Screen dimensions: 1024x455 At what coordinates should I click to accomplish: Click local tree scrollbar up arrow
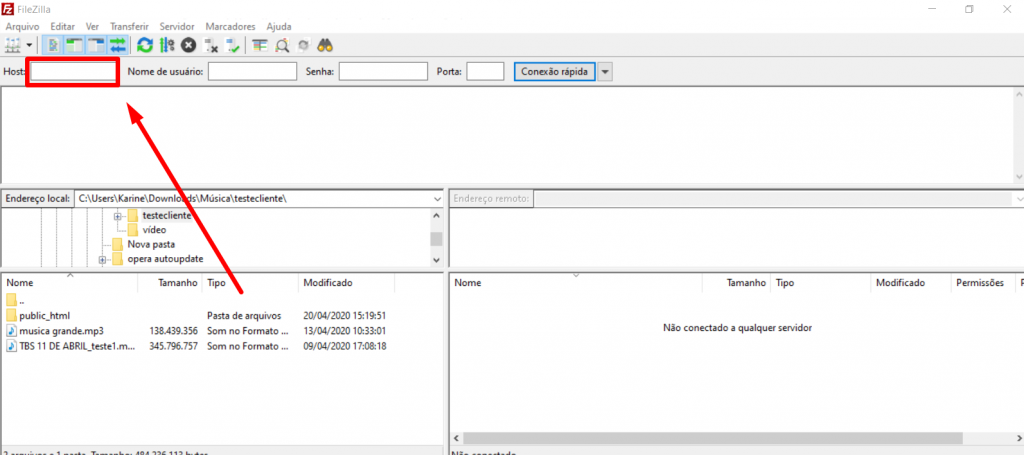click(436, 216)
